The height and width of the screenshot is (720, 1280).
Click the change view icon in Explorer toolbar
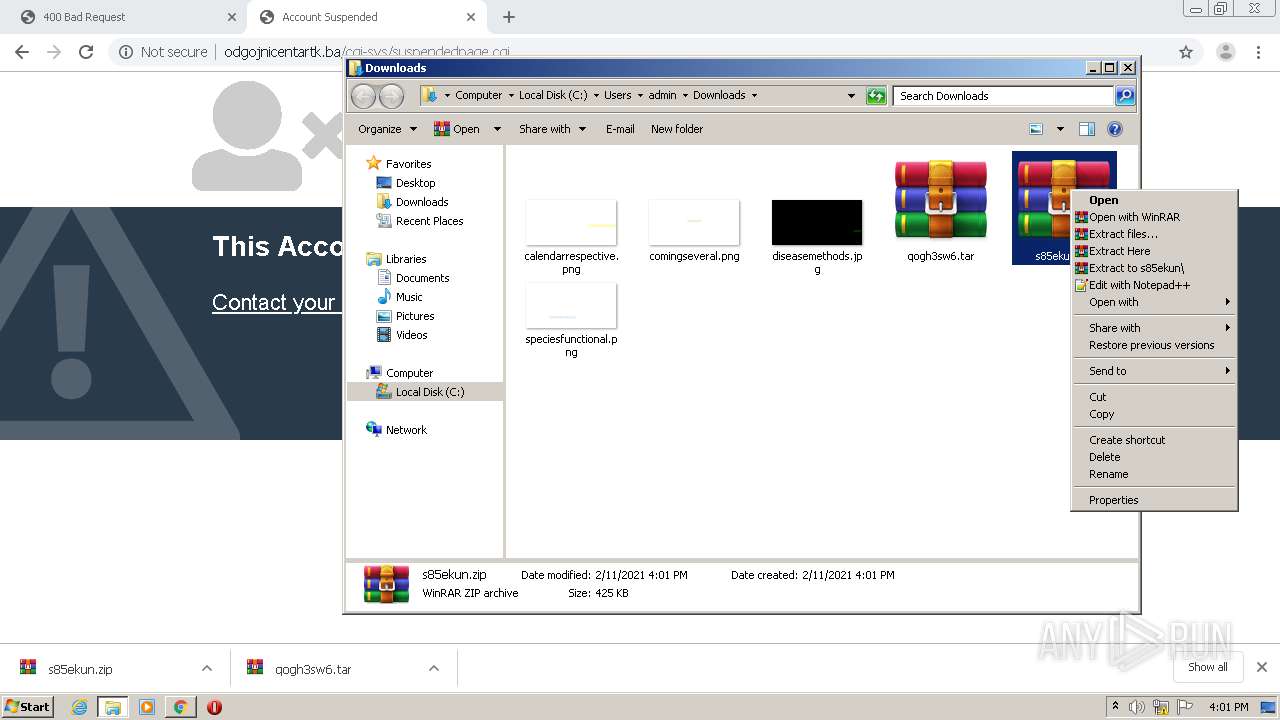1036,129
